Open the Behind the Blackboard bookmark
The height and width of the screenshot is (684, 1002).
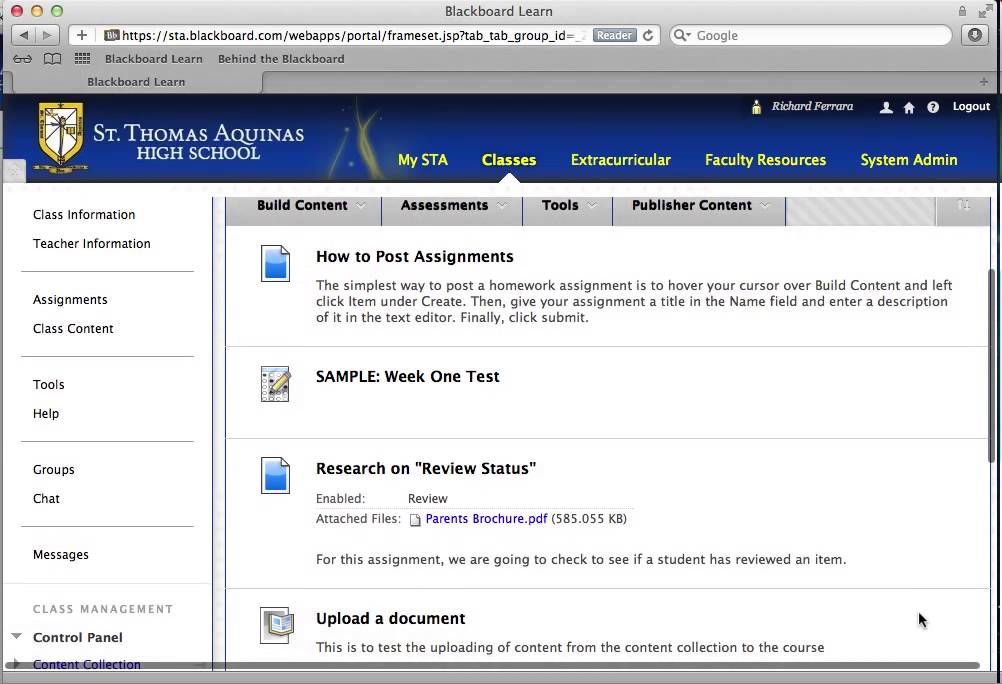tap(281, 59)
